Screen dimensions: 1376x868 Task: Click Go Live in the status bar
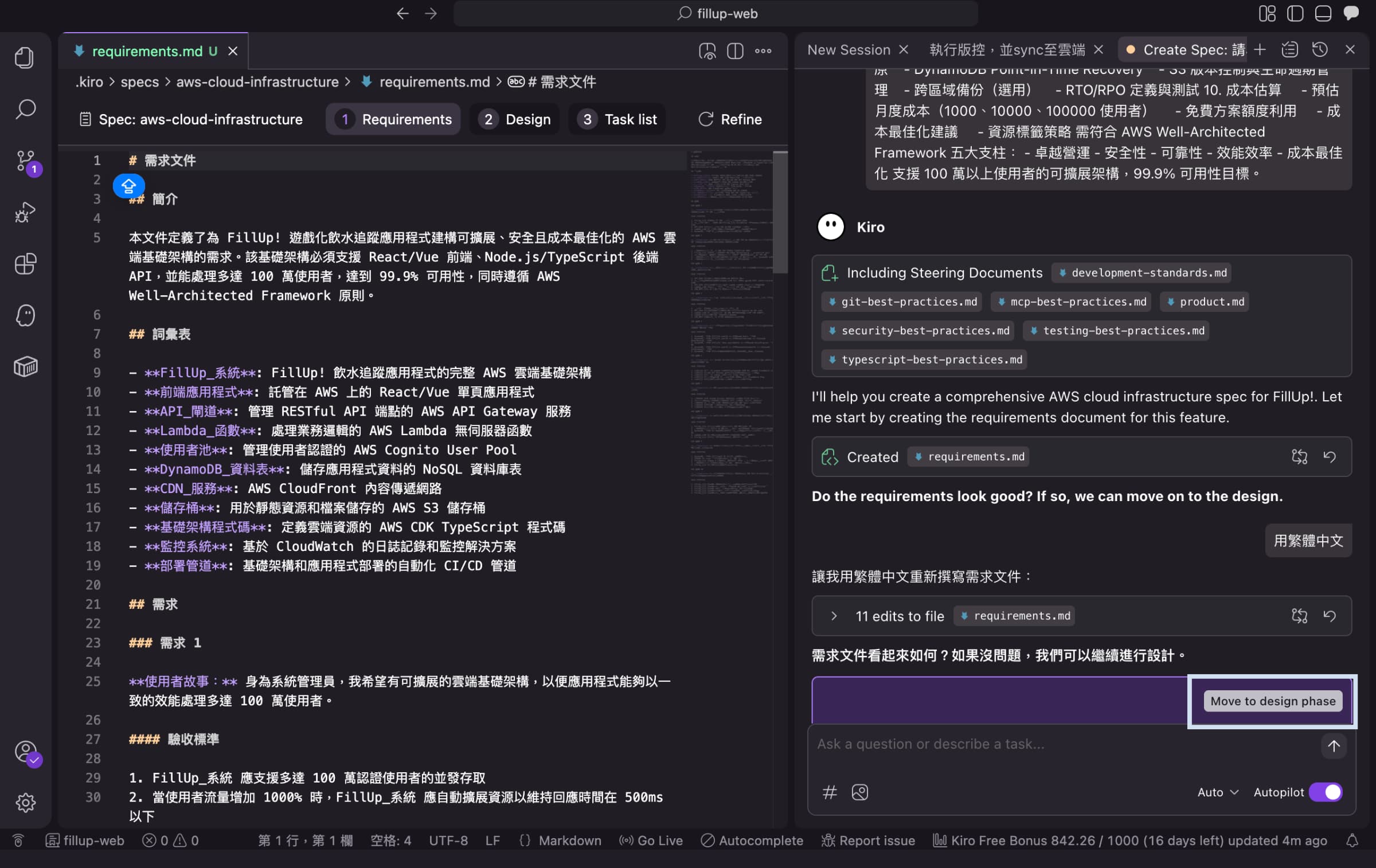(x=651, y=840)
